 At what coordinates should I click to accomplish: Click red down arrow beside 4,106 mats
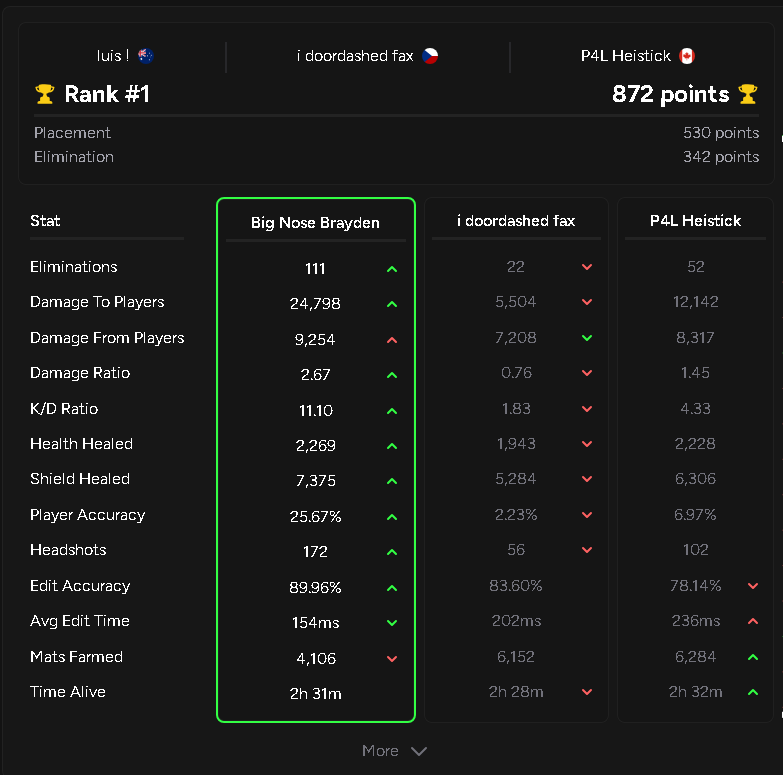pyautogui.click(x=392, y=659)
